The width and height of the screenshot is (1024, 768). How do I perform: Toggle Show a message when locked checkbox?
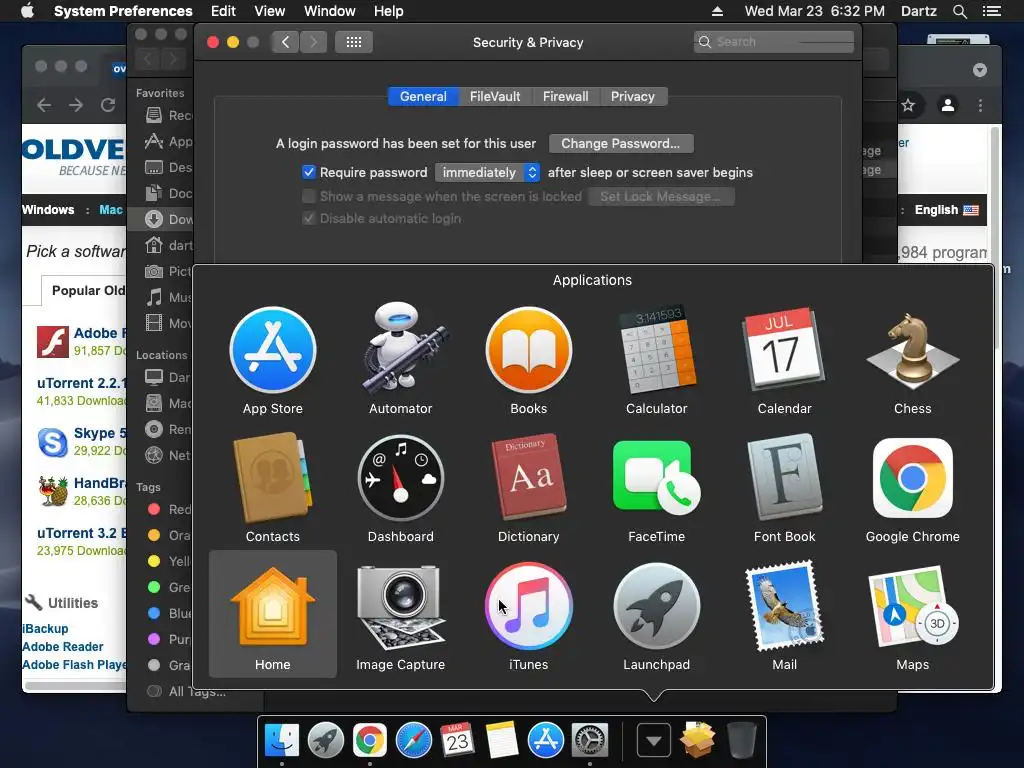click(x=309, y=196)
